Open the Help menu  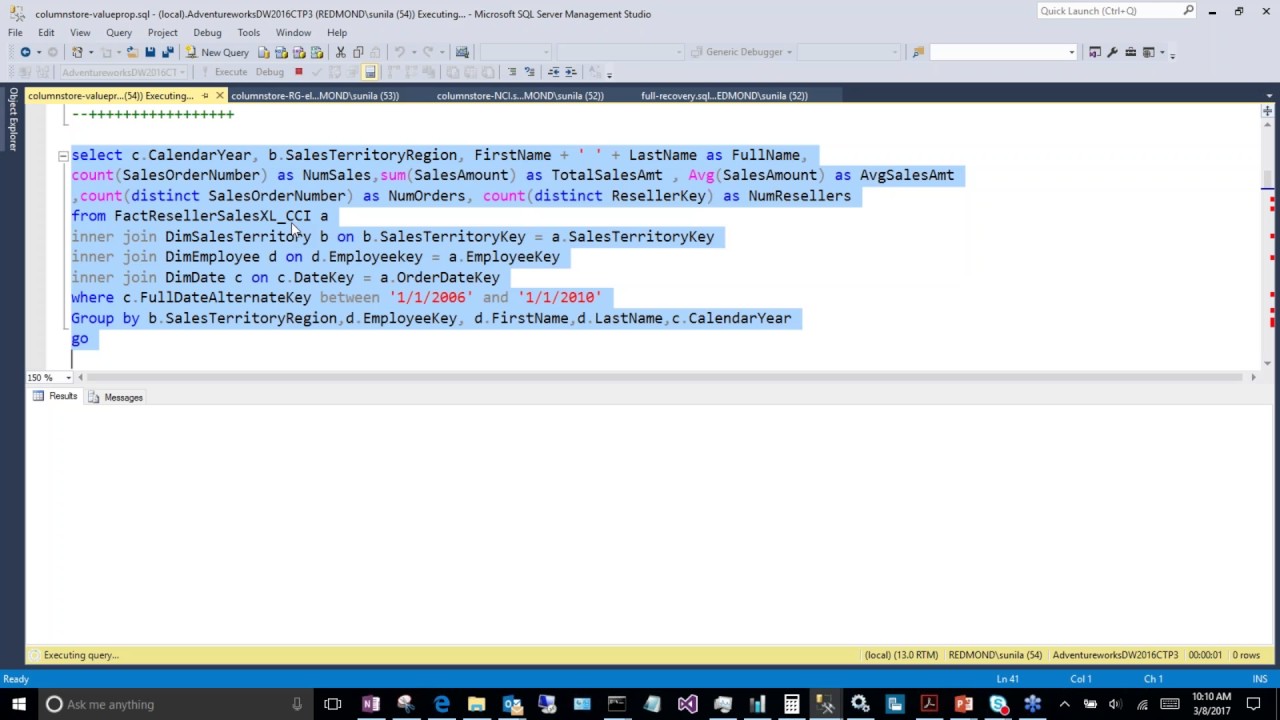(337, 32)
